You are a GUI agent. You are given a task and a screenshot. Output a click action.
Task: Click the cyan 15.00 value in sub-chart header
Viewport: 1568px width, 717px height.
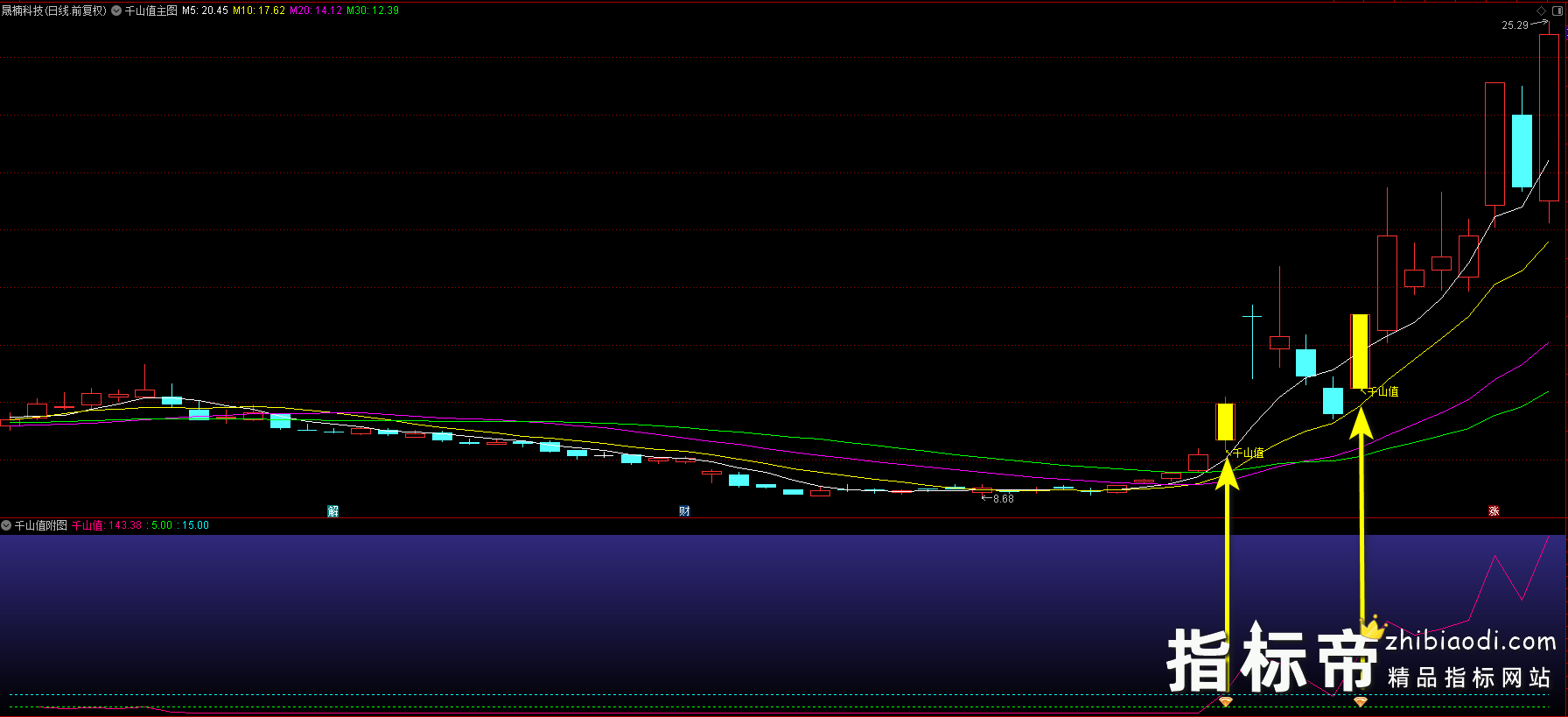[196, 525]
